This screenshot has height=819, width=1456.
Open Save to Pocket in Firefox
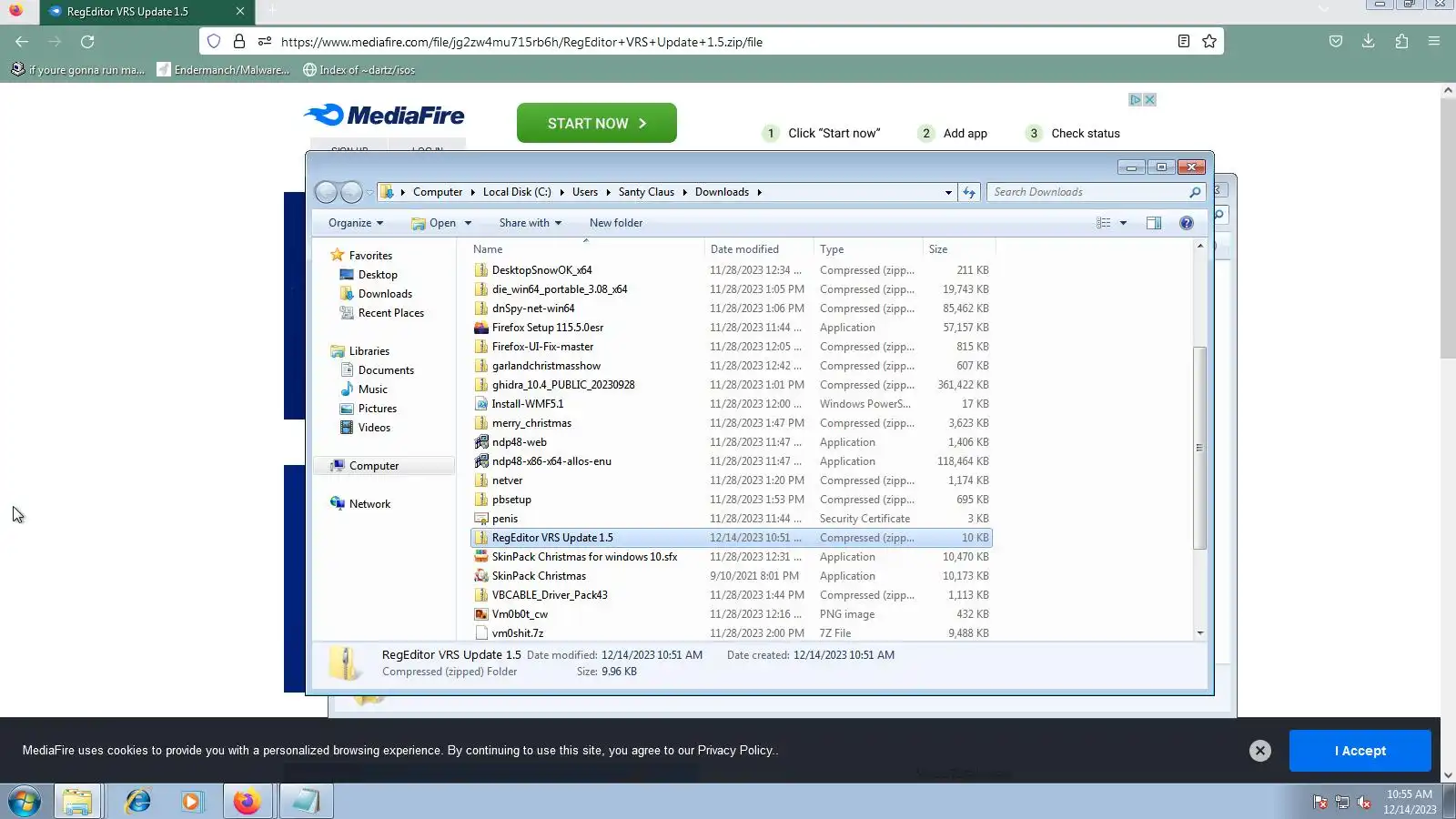coord(1336,42)
